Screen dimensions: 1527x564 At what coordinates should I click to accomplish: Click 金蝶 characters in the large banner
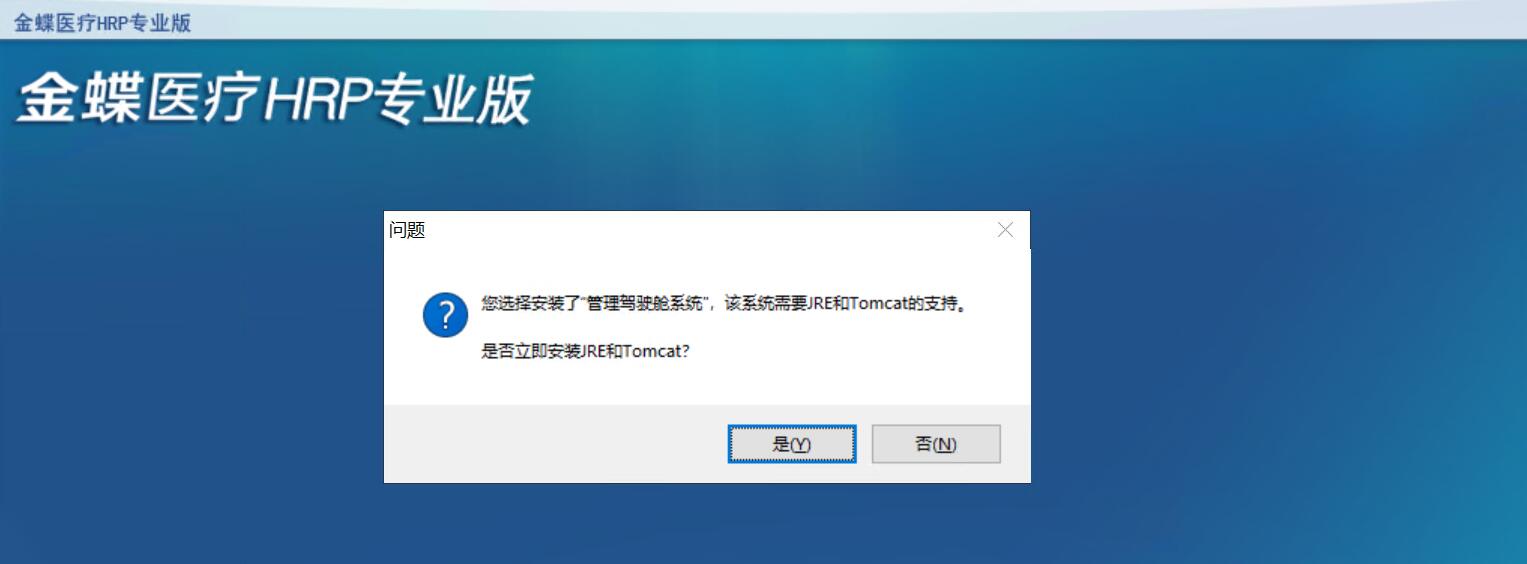pos(78,100)
